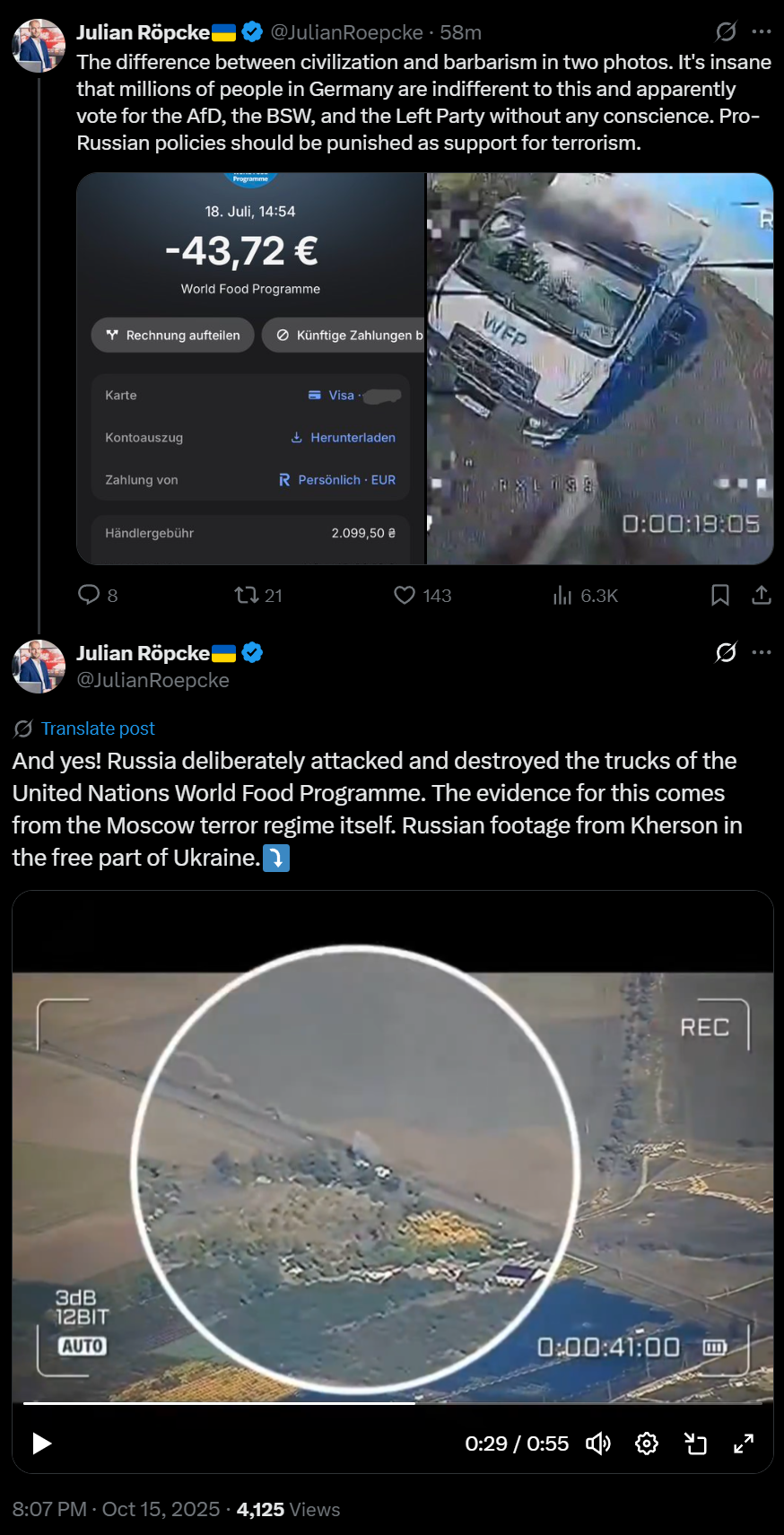Click Grok icon on second tweet
Image resolution: width=784 pixels, height=1535 pixels.
click(x=726, y=652)
